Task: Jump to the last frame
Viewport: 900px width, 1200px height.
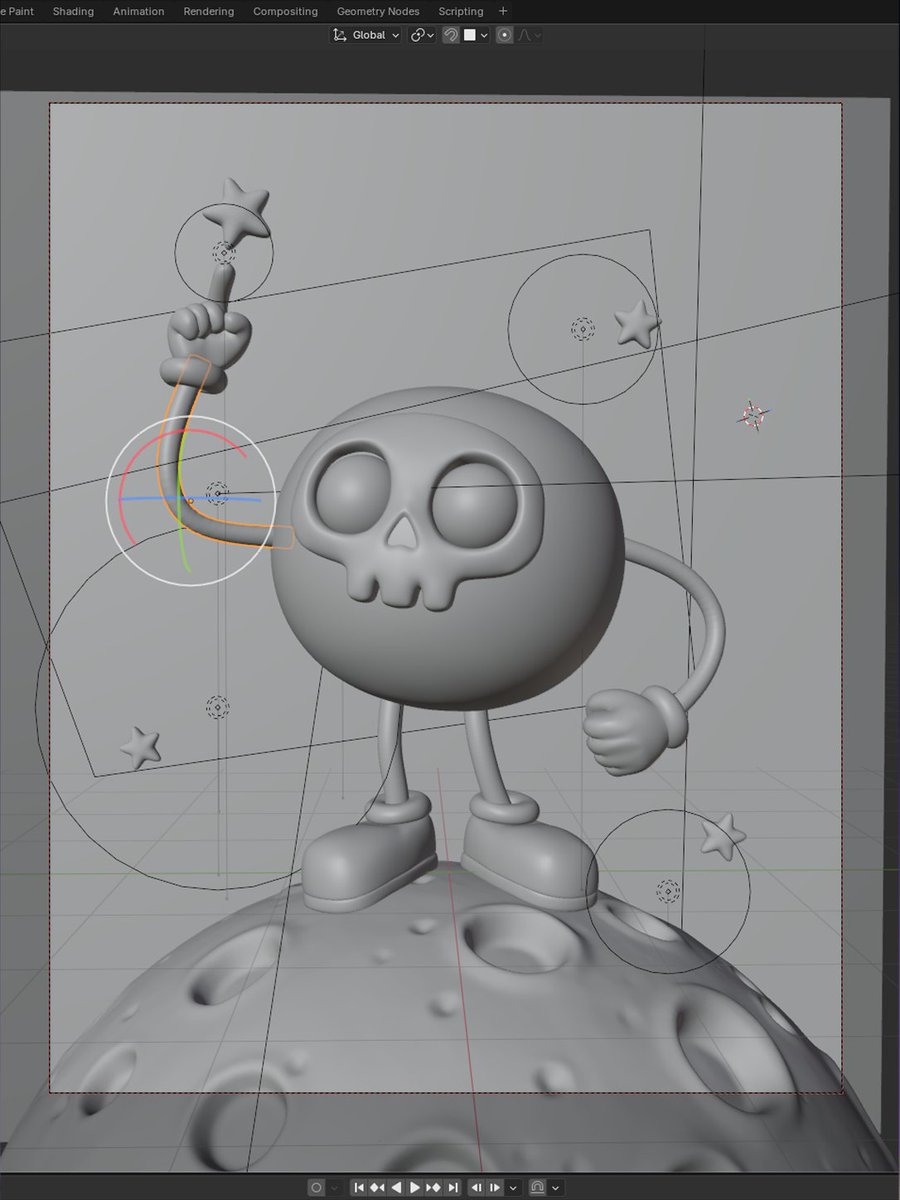Action: point(453,1187)
